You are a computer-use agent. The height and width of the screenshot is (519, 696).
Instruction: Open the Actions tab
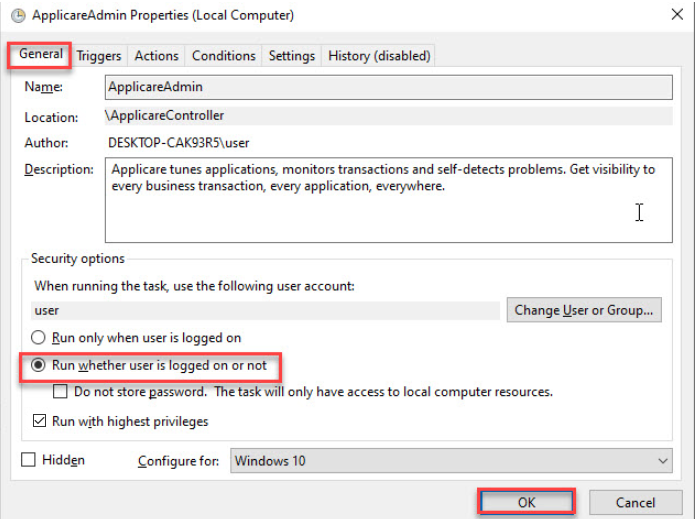[x=156, y=56]
